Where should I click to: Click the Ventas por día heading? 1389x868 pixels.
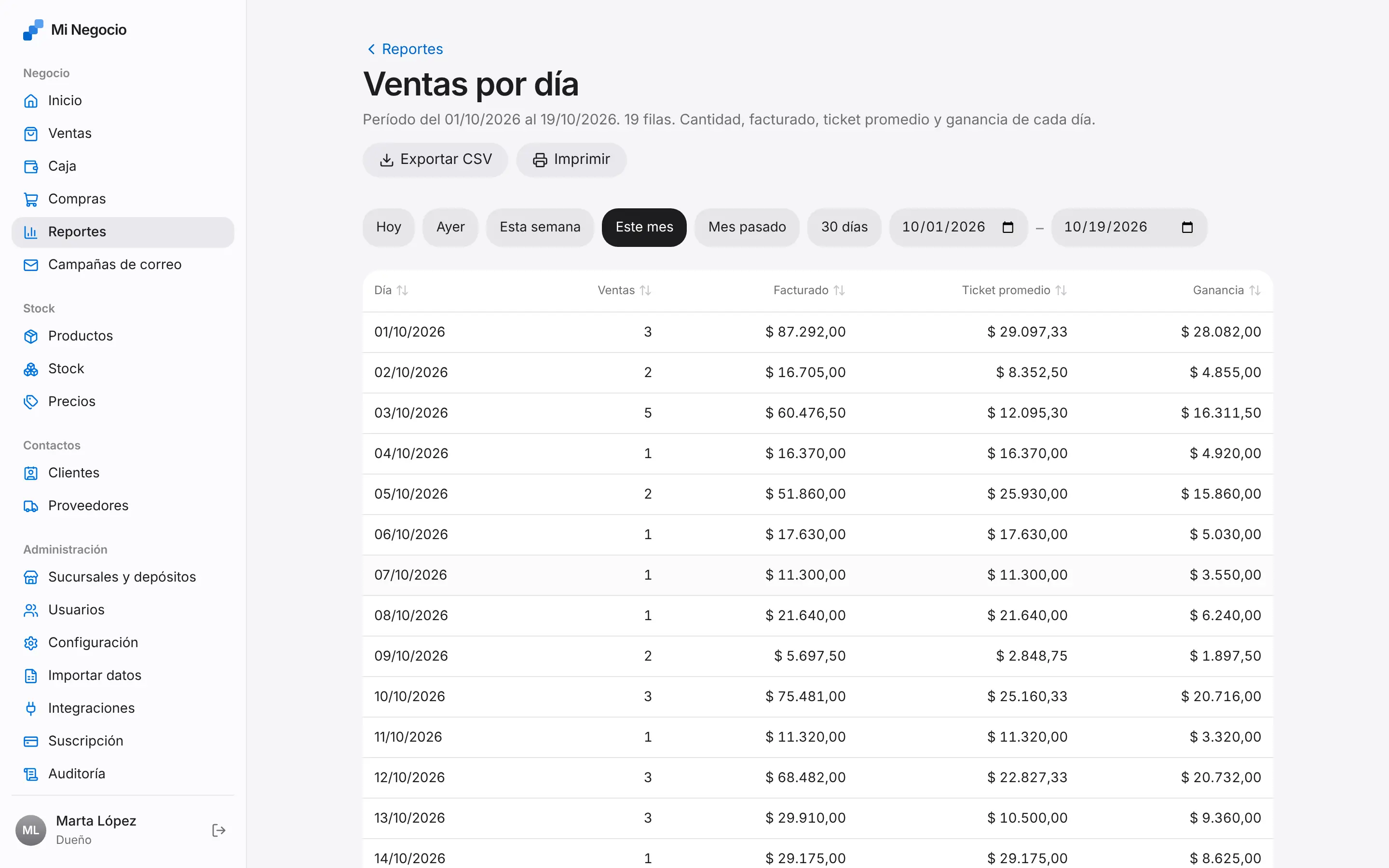[x=471, y=84]
